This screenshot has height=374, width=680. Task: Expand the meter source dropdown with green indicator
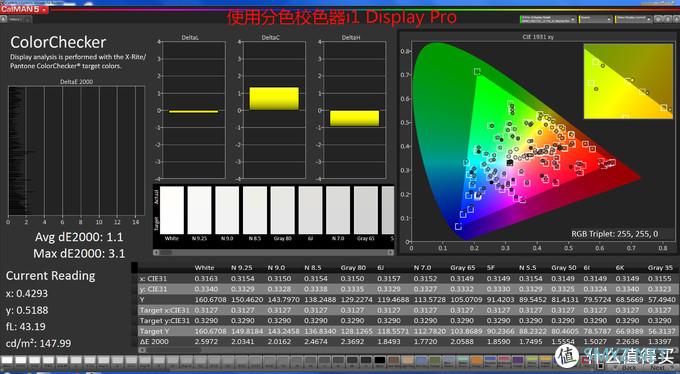[548, 20]
